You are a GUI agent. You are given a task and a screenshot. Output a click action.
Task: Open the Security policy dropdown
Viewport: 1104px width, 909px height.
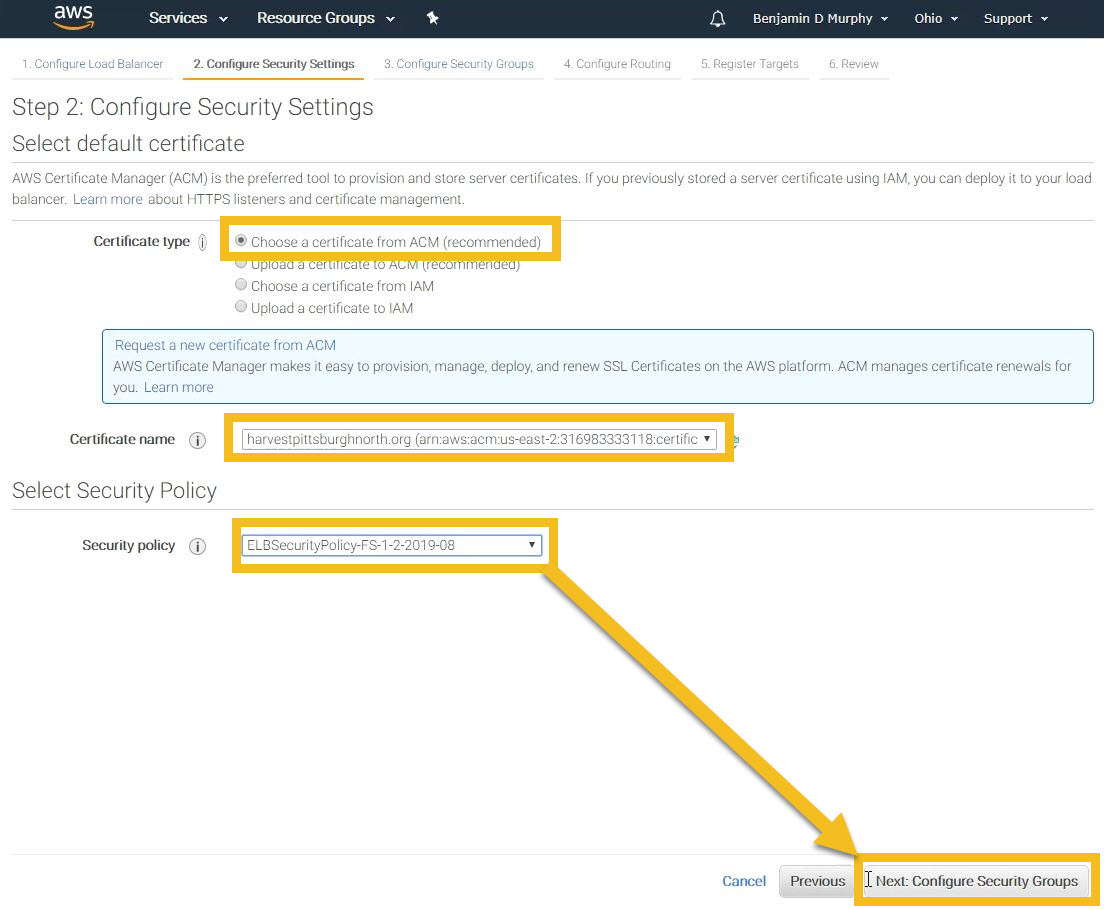391,545
